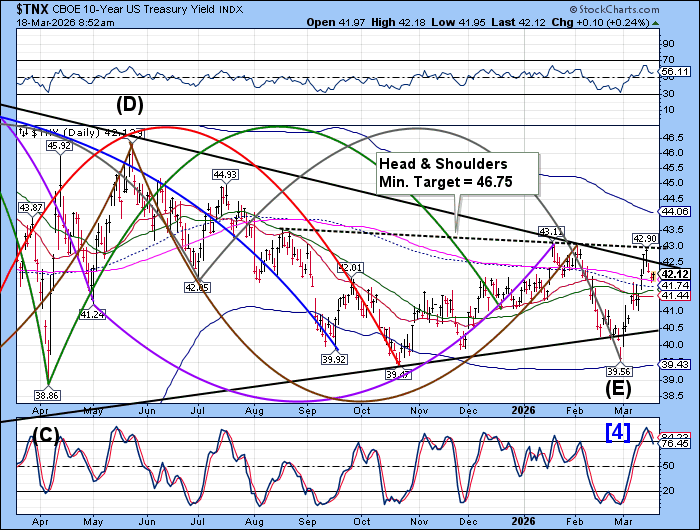
Task: Click the 39.47 October low label
Action: [399, 373]
